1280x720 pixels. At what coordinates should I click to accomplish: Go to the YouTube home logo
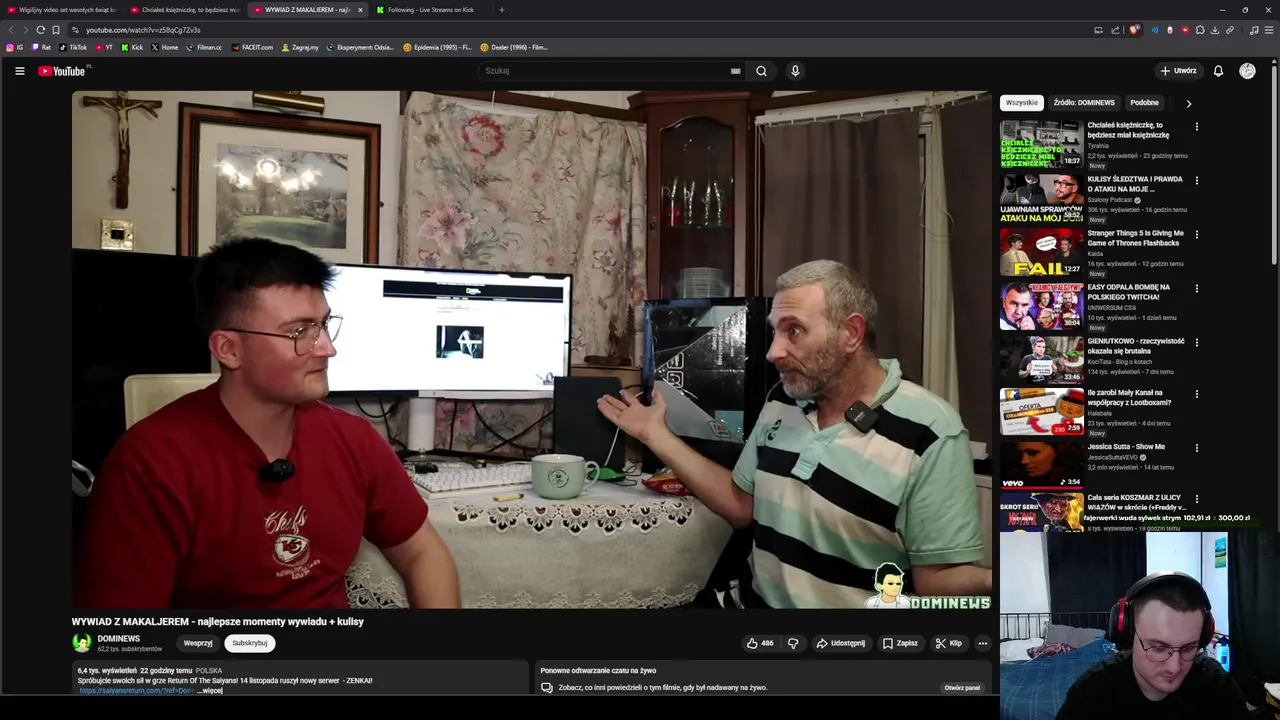tap(62, 71)
